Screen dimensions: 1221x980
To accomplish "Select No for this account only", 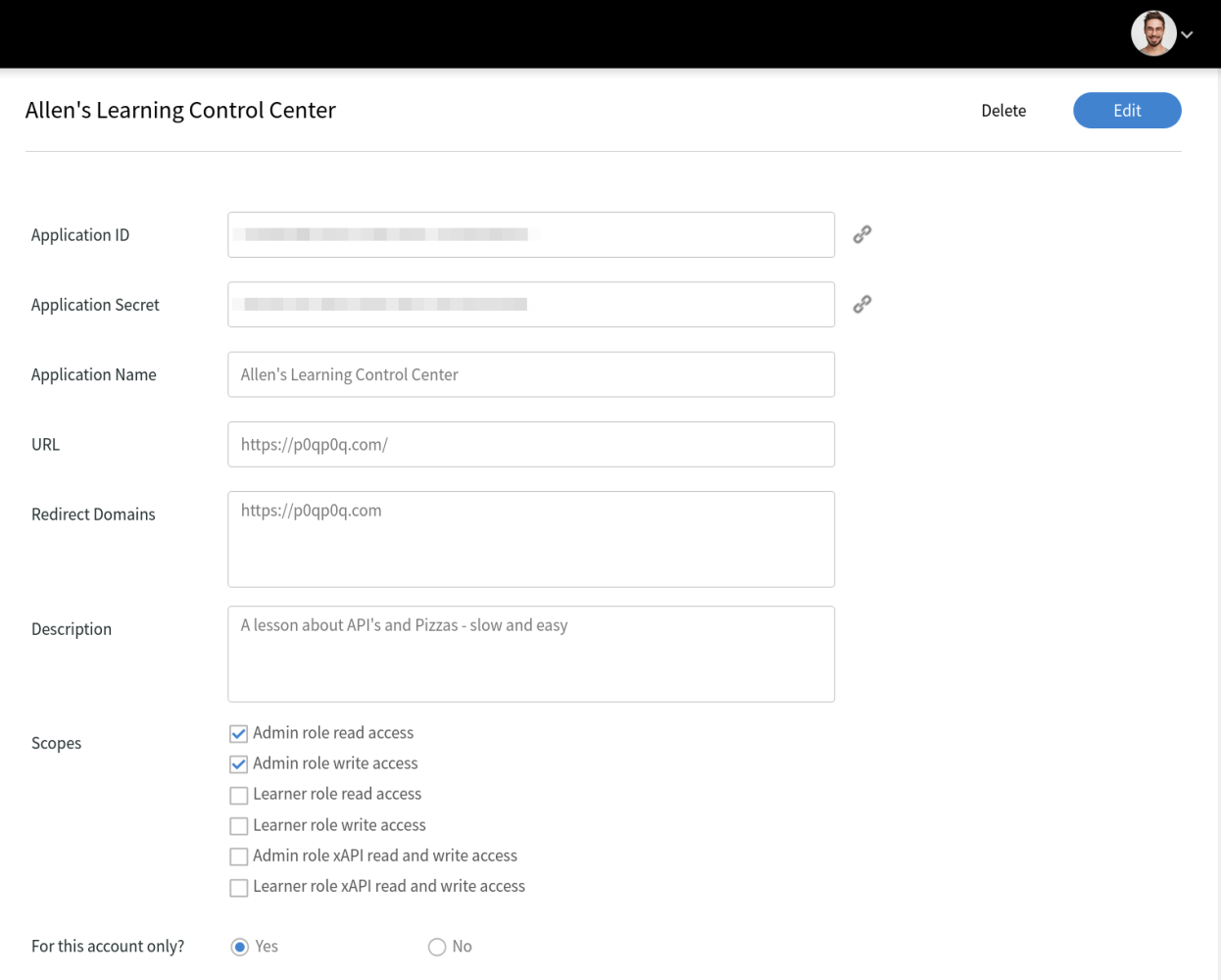I will [437, 947].
